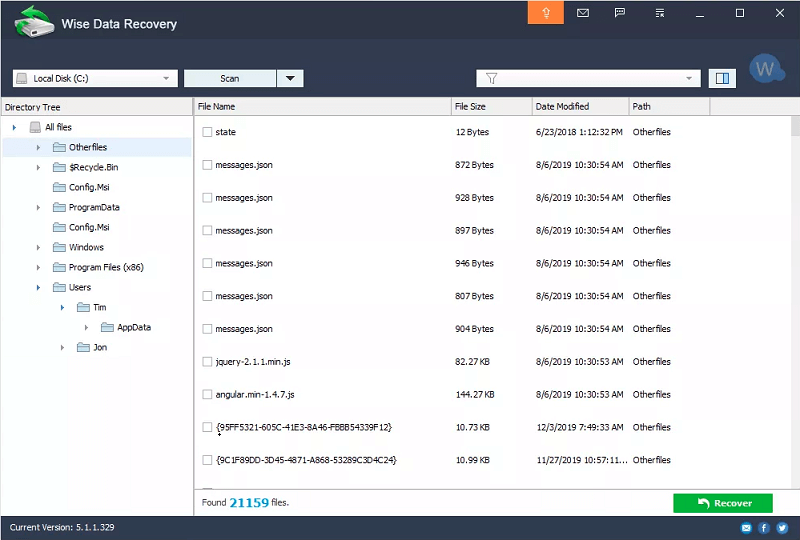This screenshot has width=800, height=540.
Task: Toggle the preview pane layout icon
Action: 721,78
